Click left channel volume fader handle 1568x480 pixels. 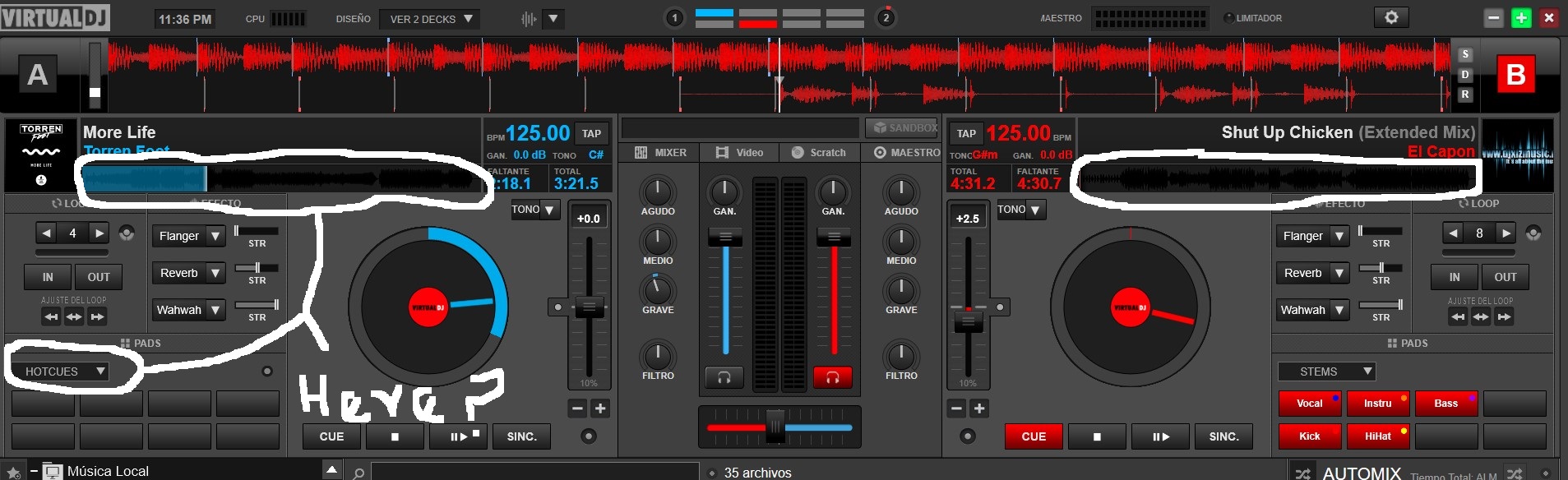click(725, 237)
